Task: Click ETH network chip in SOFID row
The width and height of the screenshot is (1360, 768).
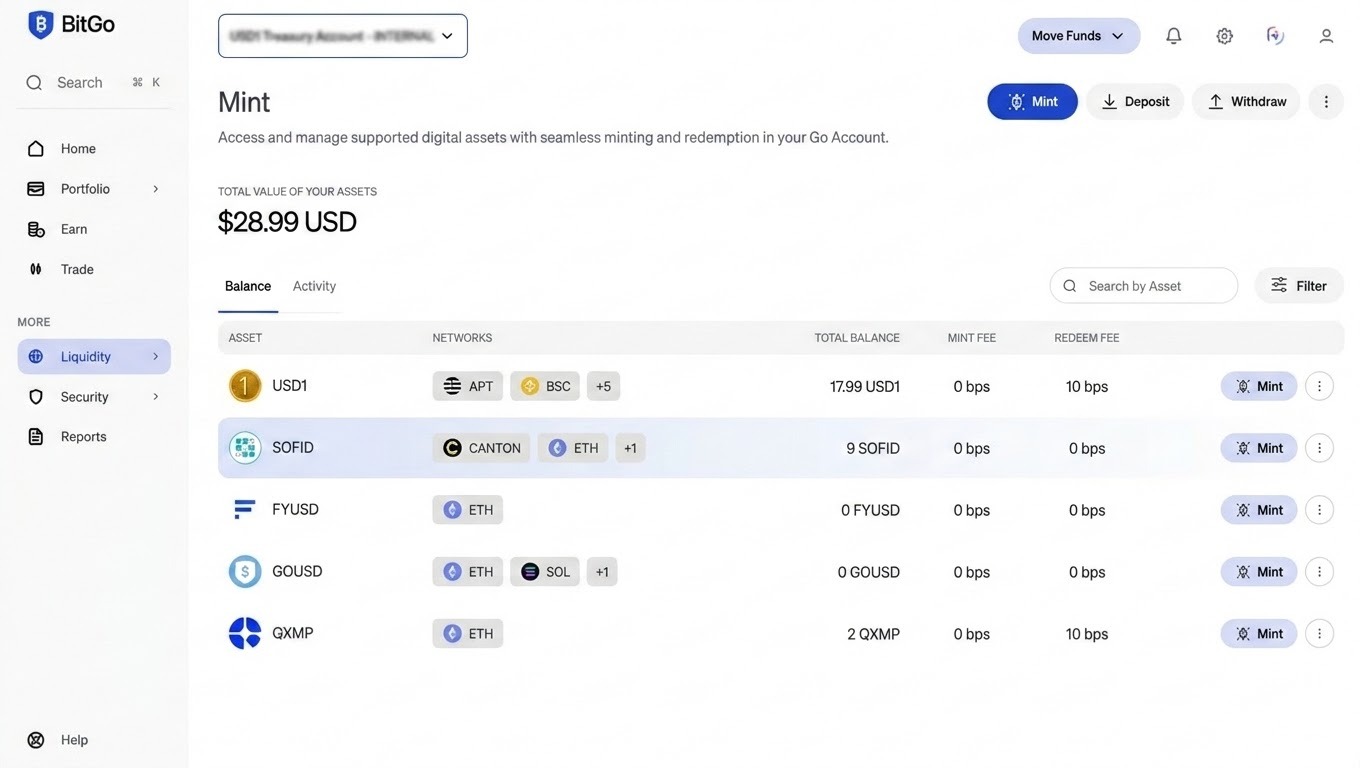Action: point(573,448)
